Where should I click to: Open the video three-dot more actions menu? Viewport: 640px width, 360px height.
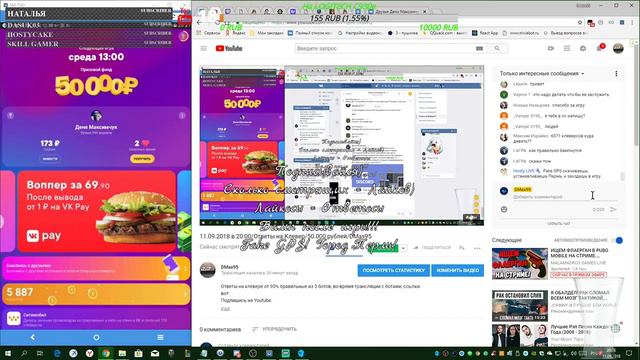pos(477,248)
